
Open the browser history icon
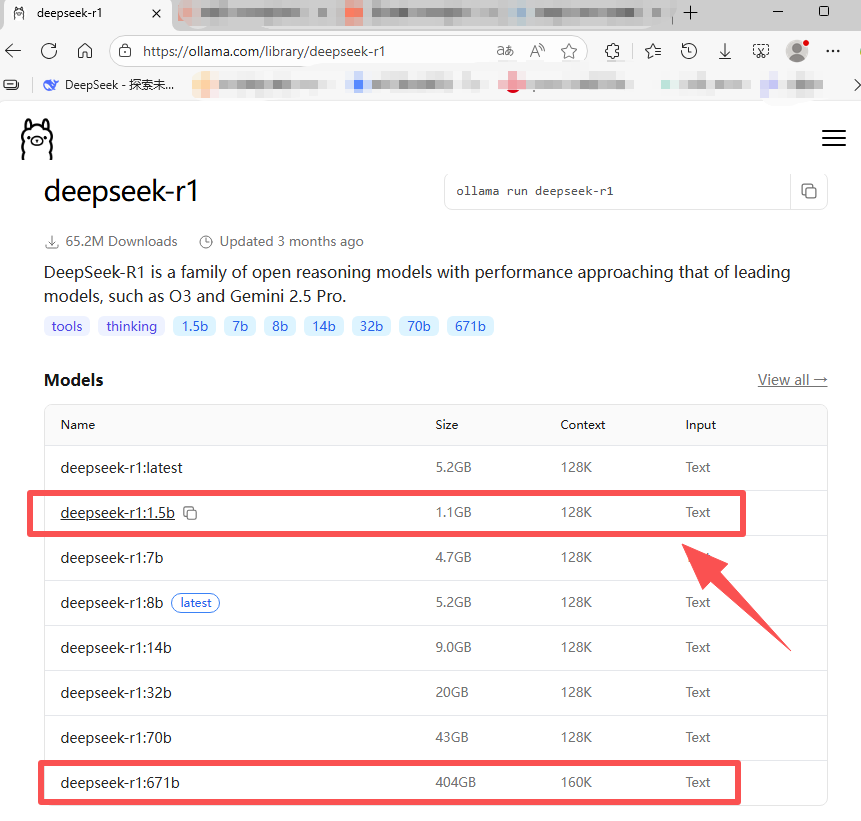(689, 51)
